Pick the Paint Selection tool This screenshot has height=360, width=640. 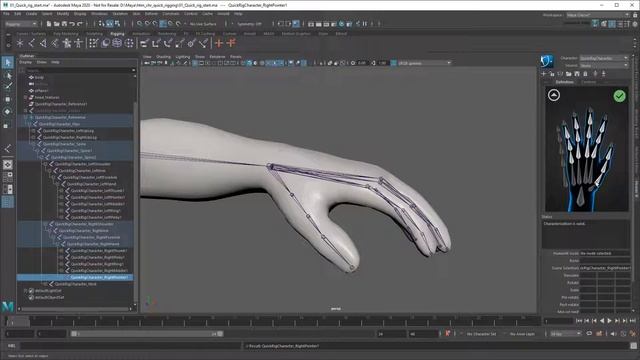8,86
